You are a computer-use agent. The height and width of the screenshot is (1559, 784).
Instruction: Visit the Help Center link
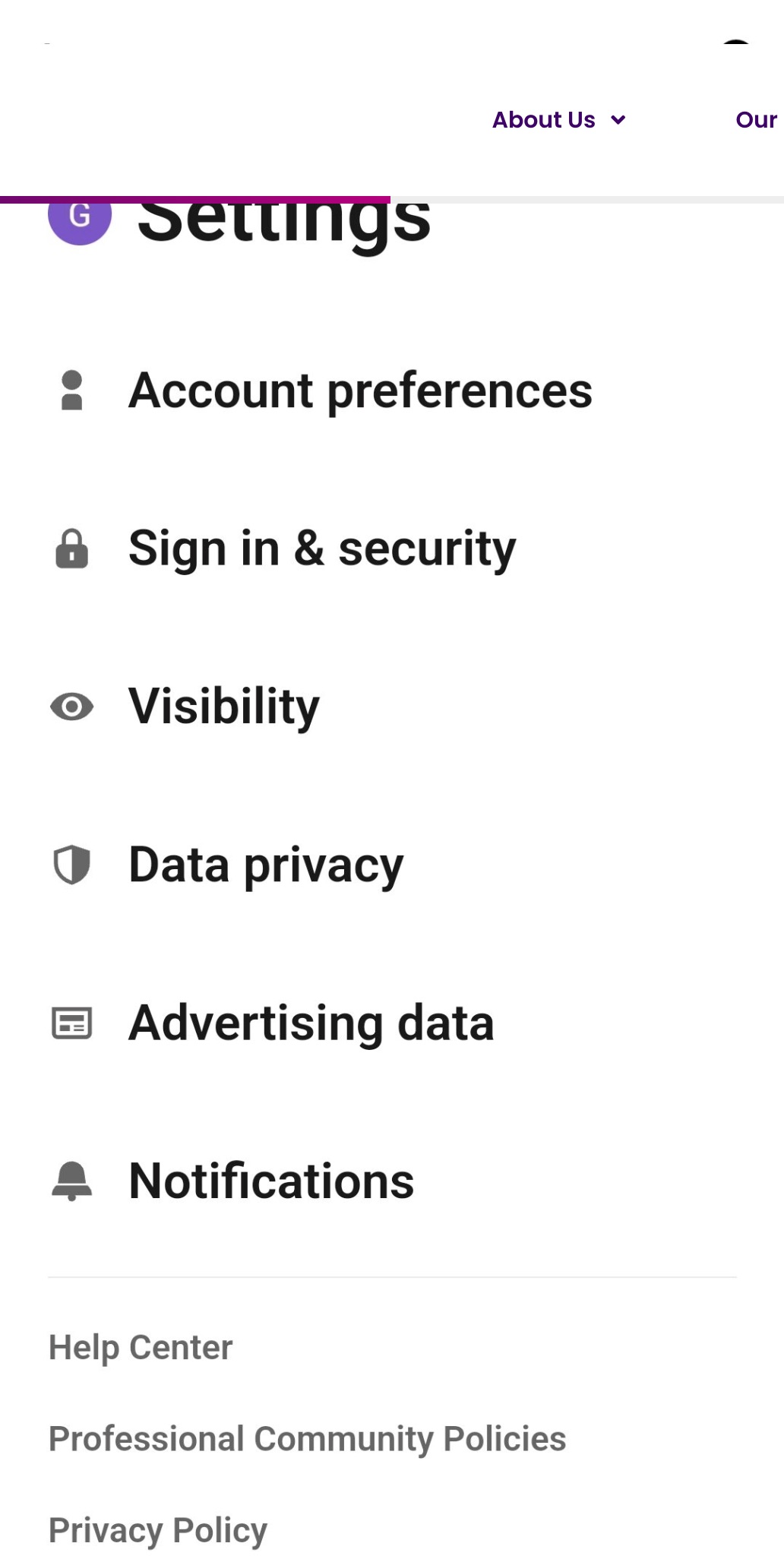141,1347
